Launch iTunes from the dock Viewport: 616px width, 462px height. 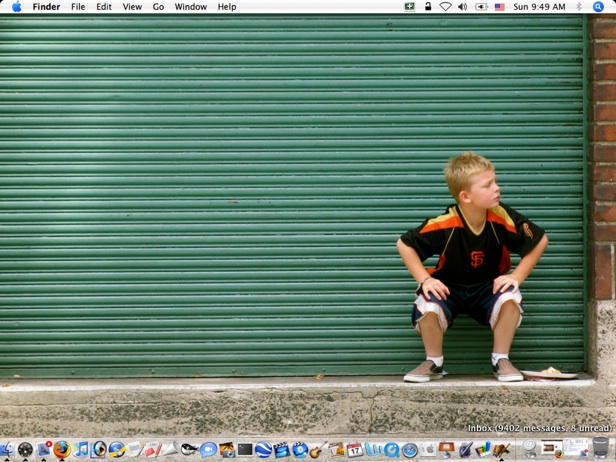click(x=81, y=449)
